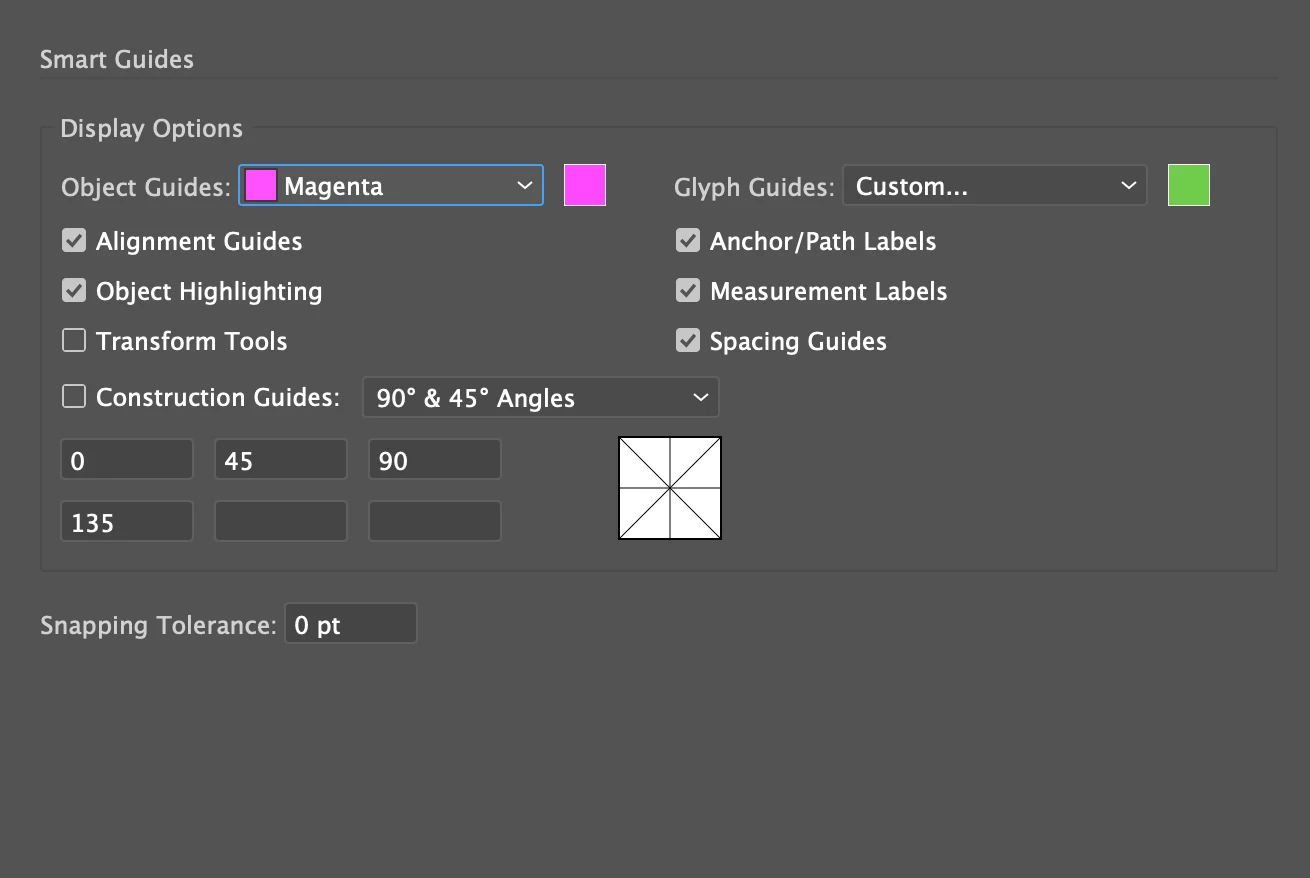Toggle the Alignment Guides checkbox
1310x878 pixels.
click(74, 241)
